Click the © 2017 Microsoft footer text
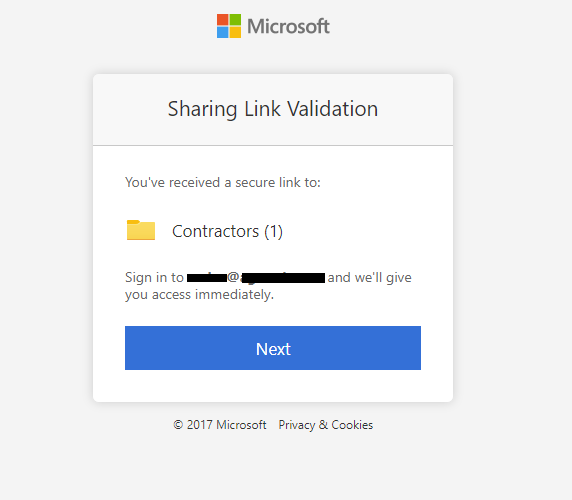572x500 pixels. [x=220, y=425]
